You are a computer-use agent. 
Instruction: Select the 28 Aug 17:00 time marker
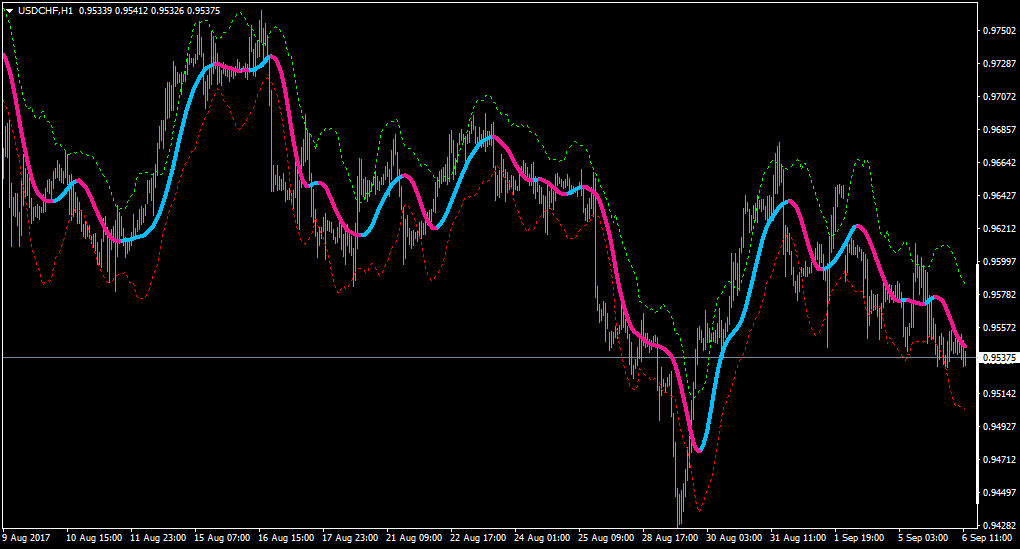pos(670,538)
